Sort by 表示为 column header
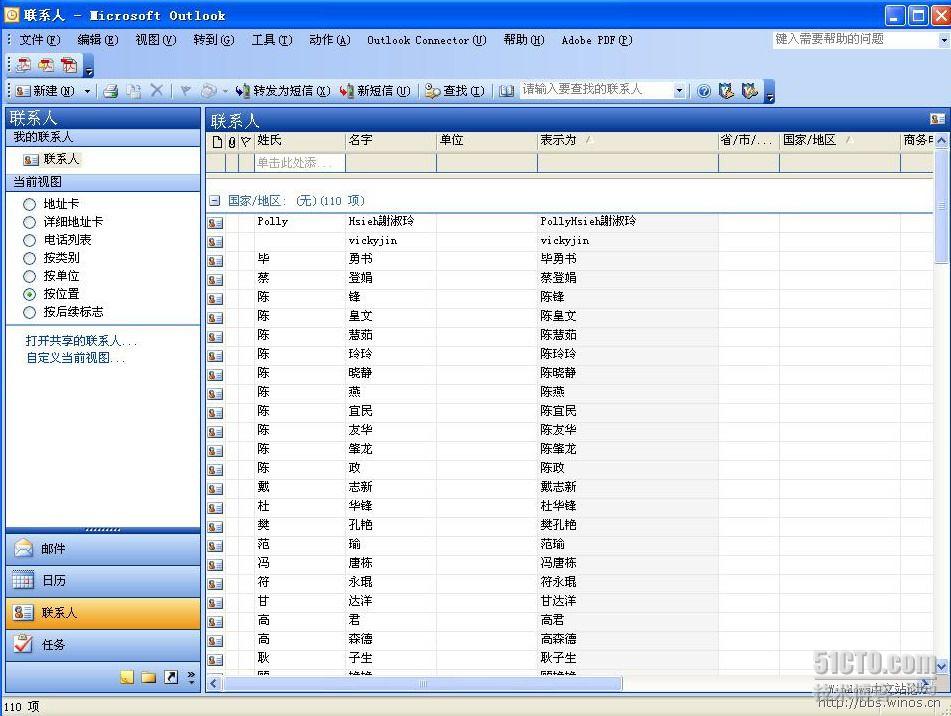Screen dimensions: 951x716 [x=628, y=141]
